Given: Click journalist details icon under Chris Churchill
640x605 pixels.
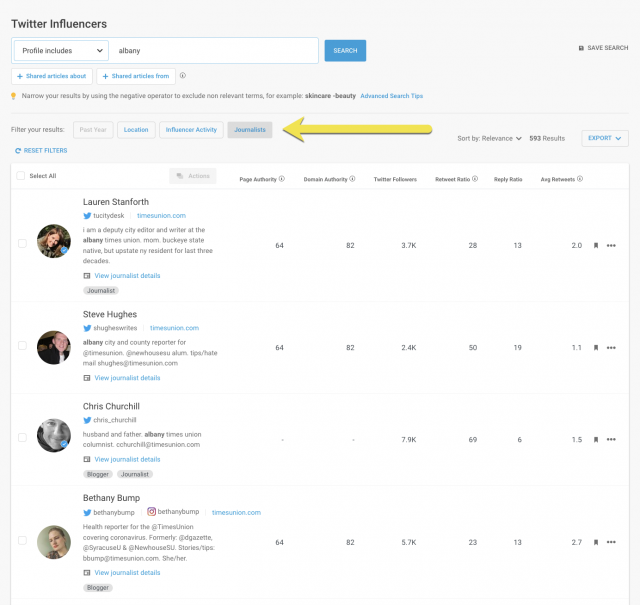Looking at the screenshot, I should tap(87, 460).
